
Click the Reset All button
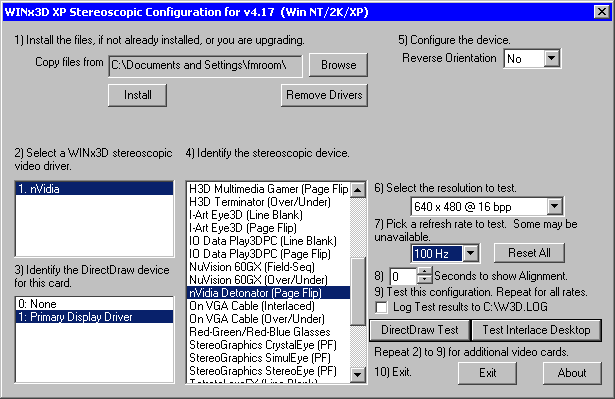click(529, 253)
